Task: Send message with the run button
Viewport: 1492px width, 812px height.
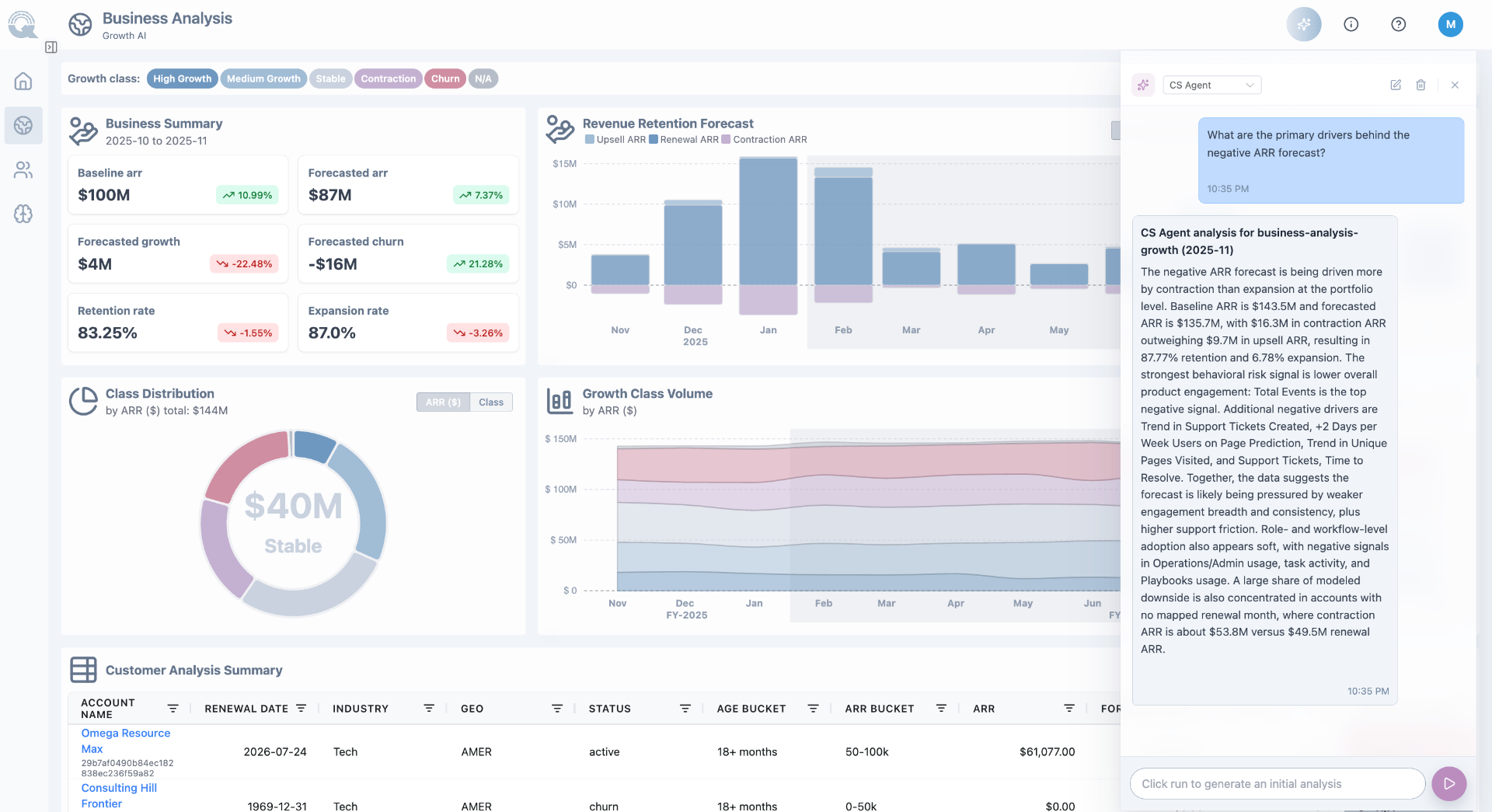Action: click(1449, 784)
